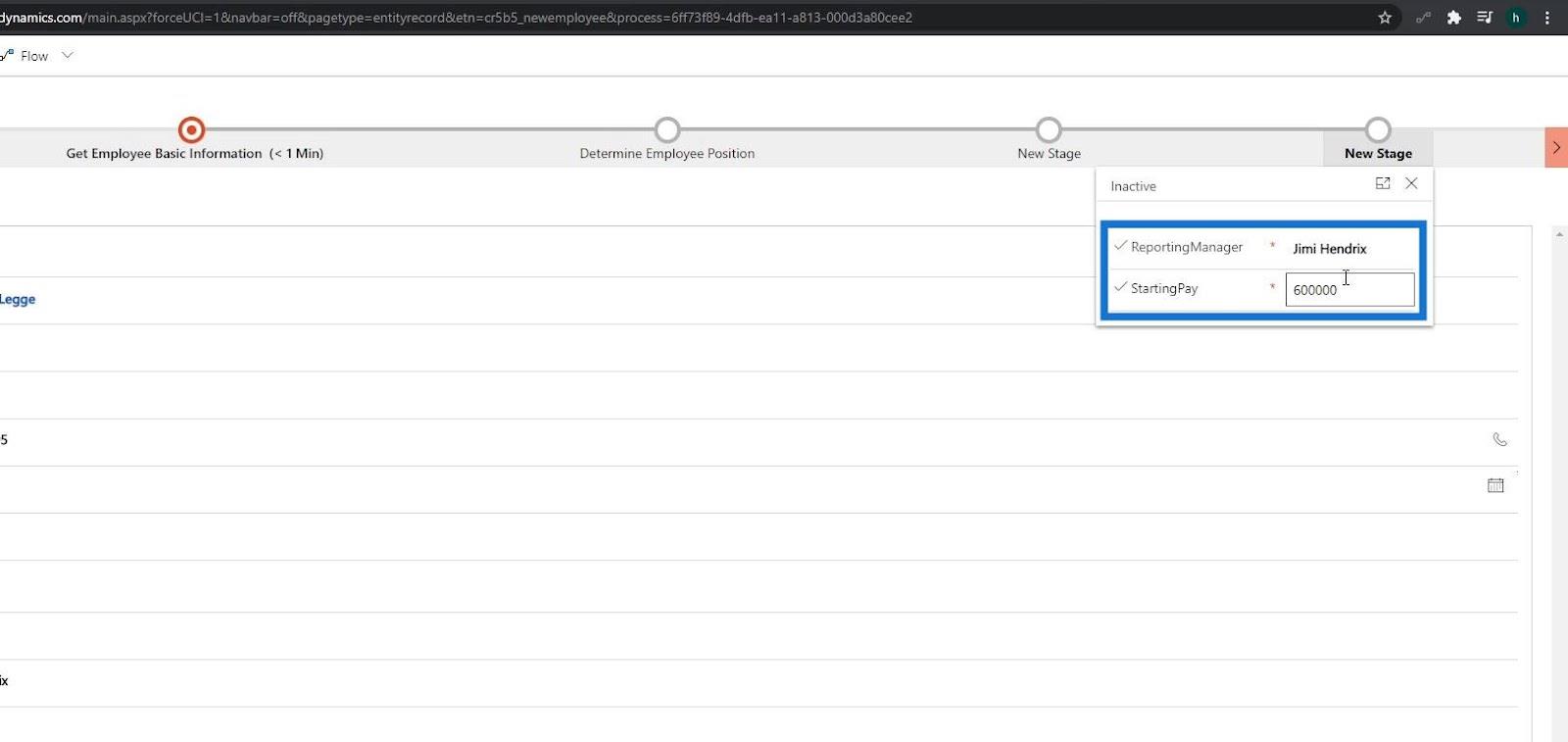The height and width of the screenshot is (742, 1568).
Task: Click the flow extension icon in browser toolbar
Action: 1423,18
